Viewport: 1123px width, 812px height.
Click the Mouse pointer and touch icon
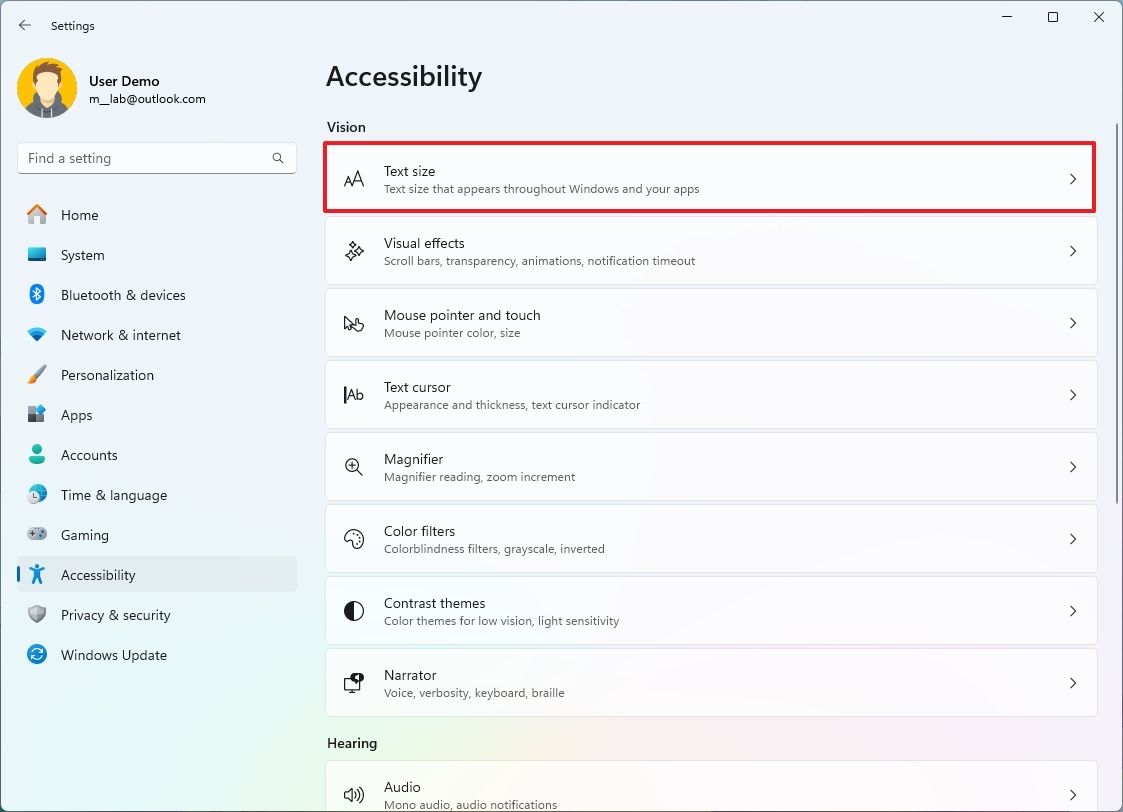pyautogui.click(x=354, y=323)
